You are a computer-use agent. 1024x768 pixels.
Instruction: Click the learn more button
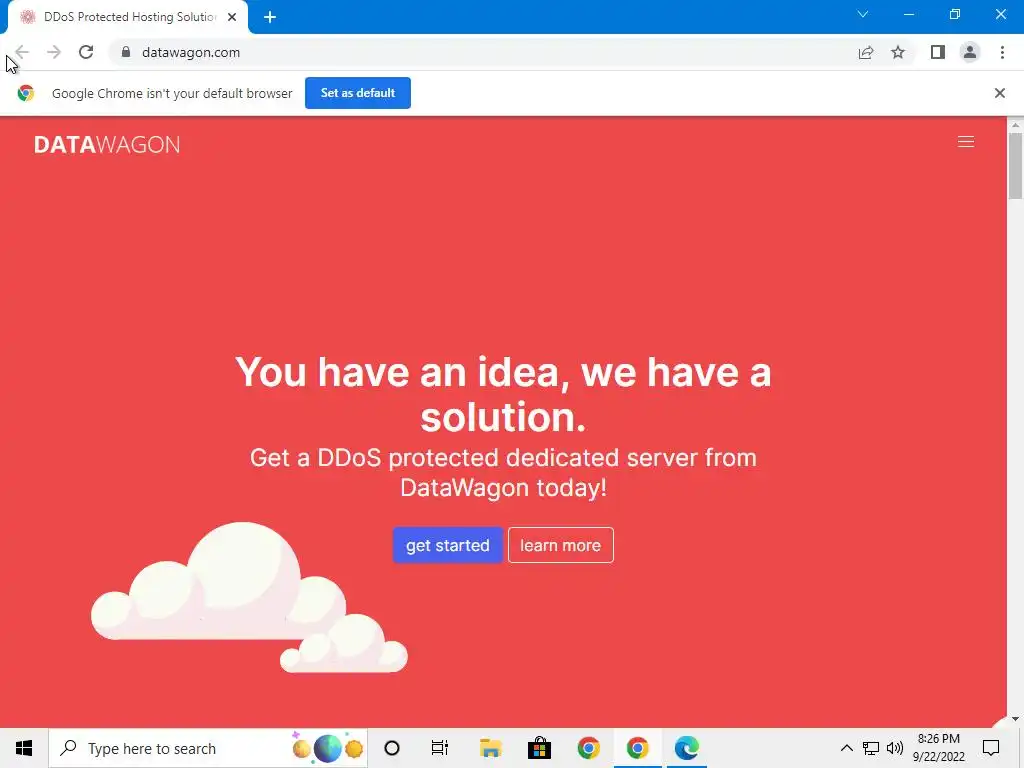(561, 545)
